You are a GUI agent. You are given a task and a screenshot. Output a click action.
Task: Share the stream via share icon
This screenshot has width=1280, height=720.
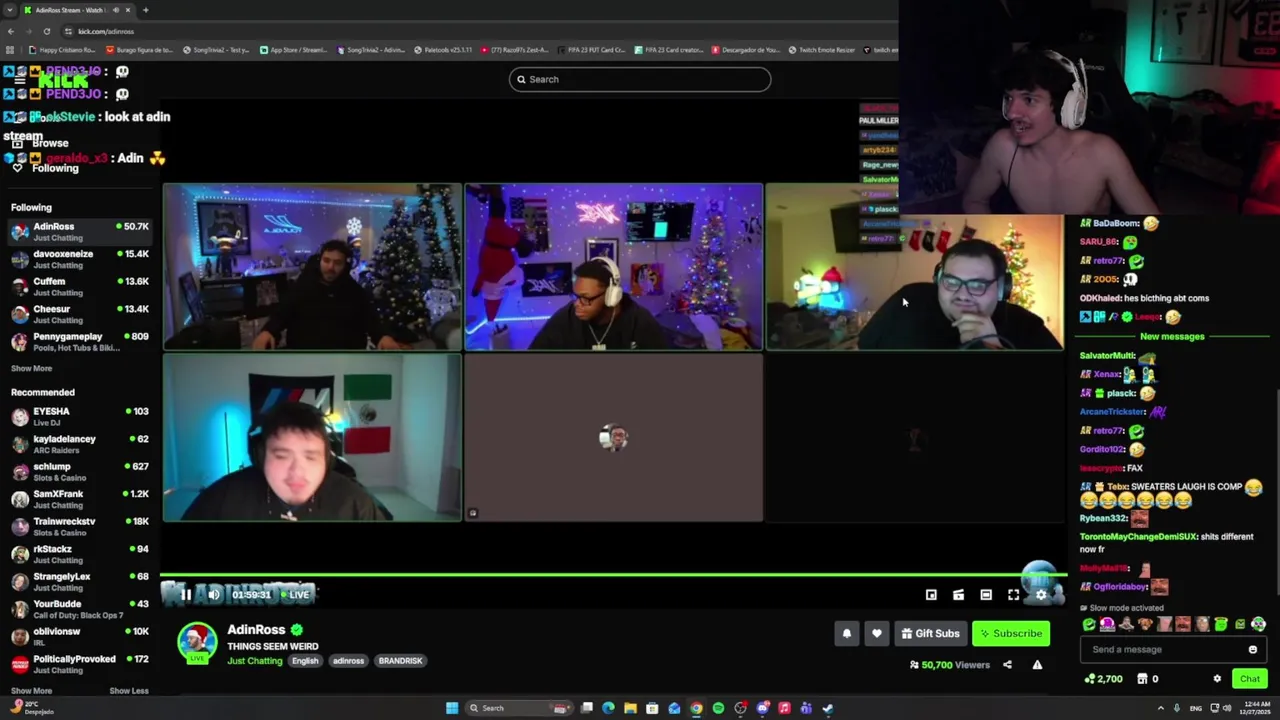[x=1007, y=665]
